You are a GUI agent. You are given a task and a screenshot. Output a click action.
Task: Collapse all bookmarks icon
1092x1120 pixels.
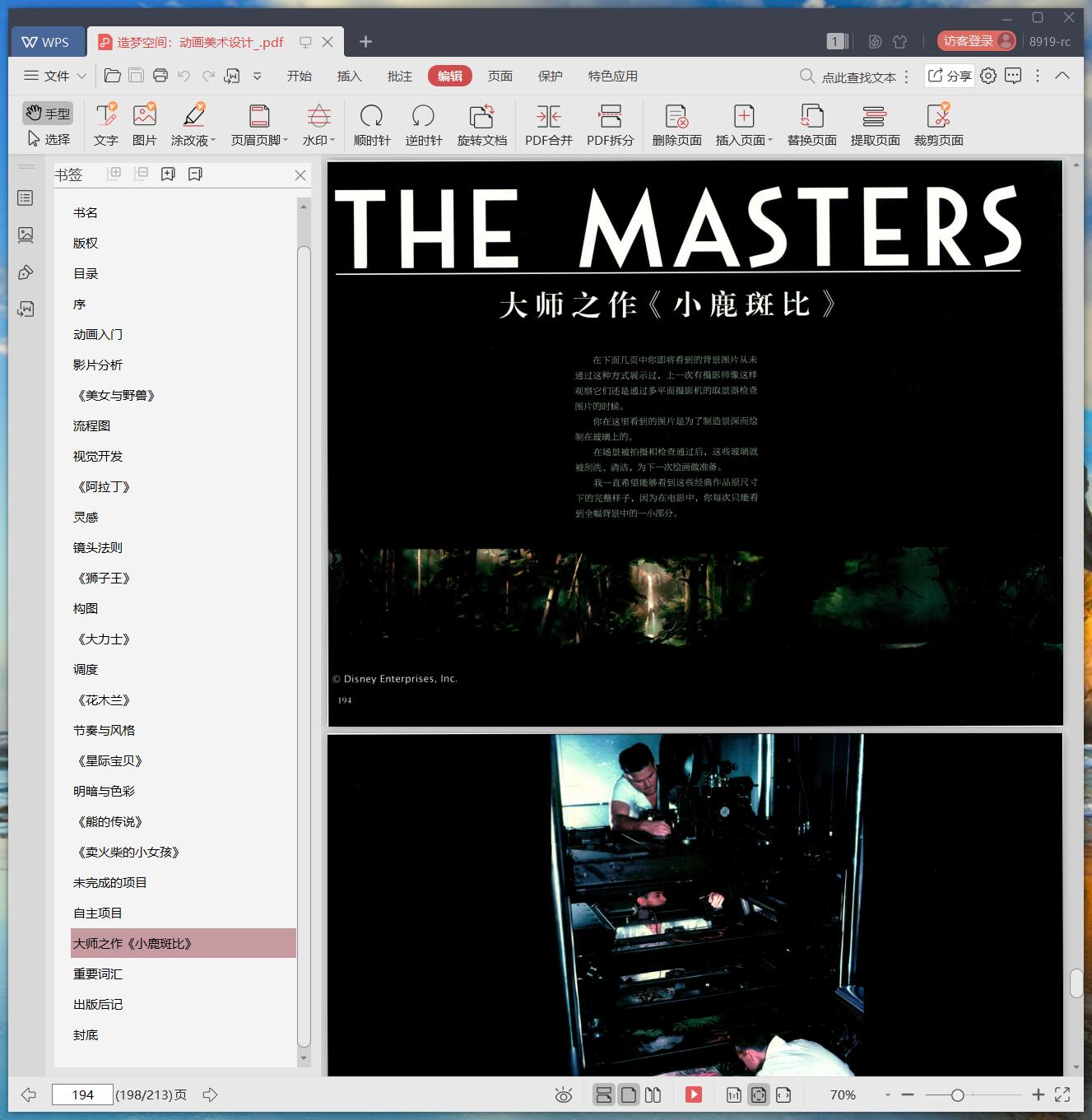click(x=142, y=174)
